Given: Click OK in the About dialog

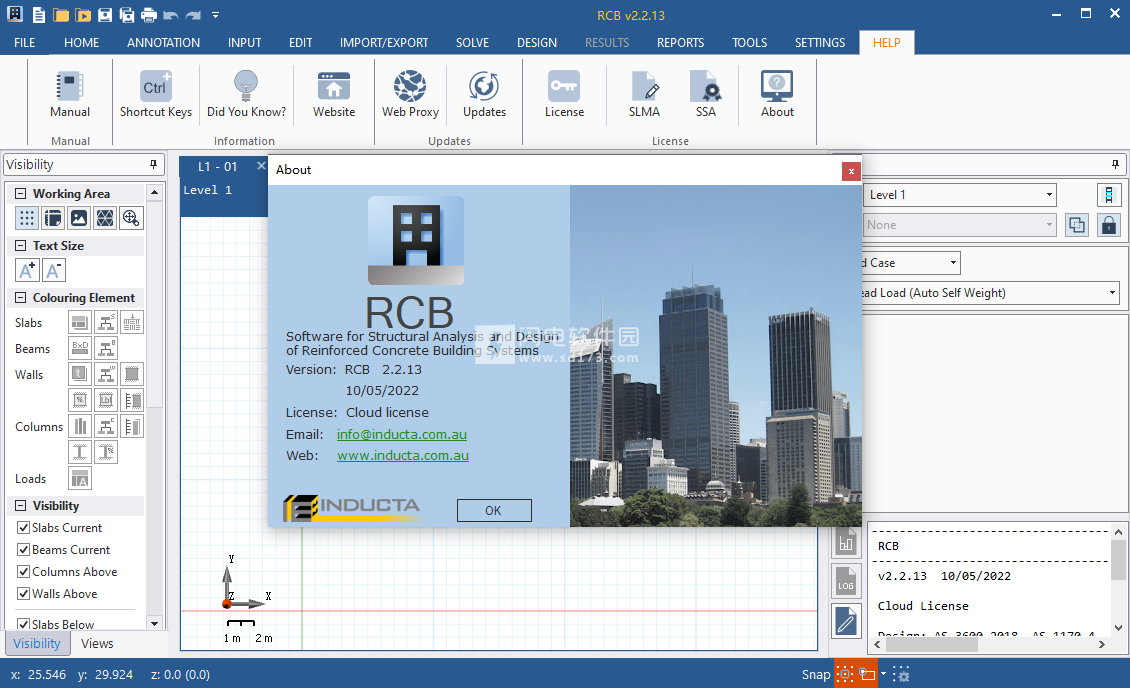Looking at the screenshot, I should [494, 510].
